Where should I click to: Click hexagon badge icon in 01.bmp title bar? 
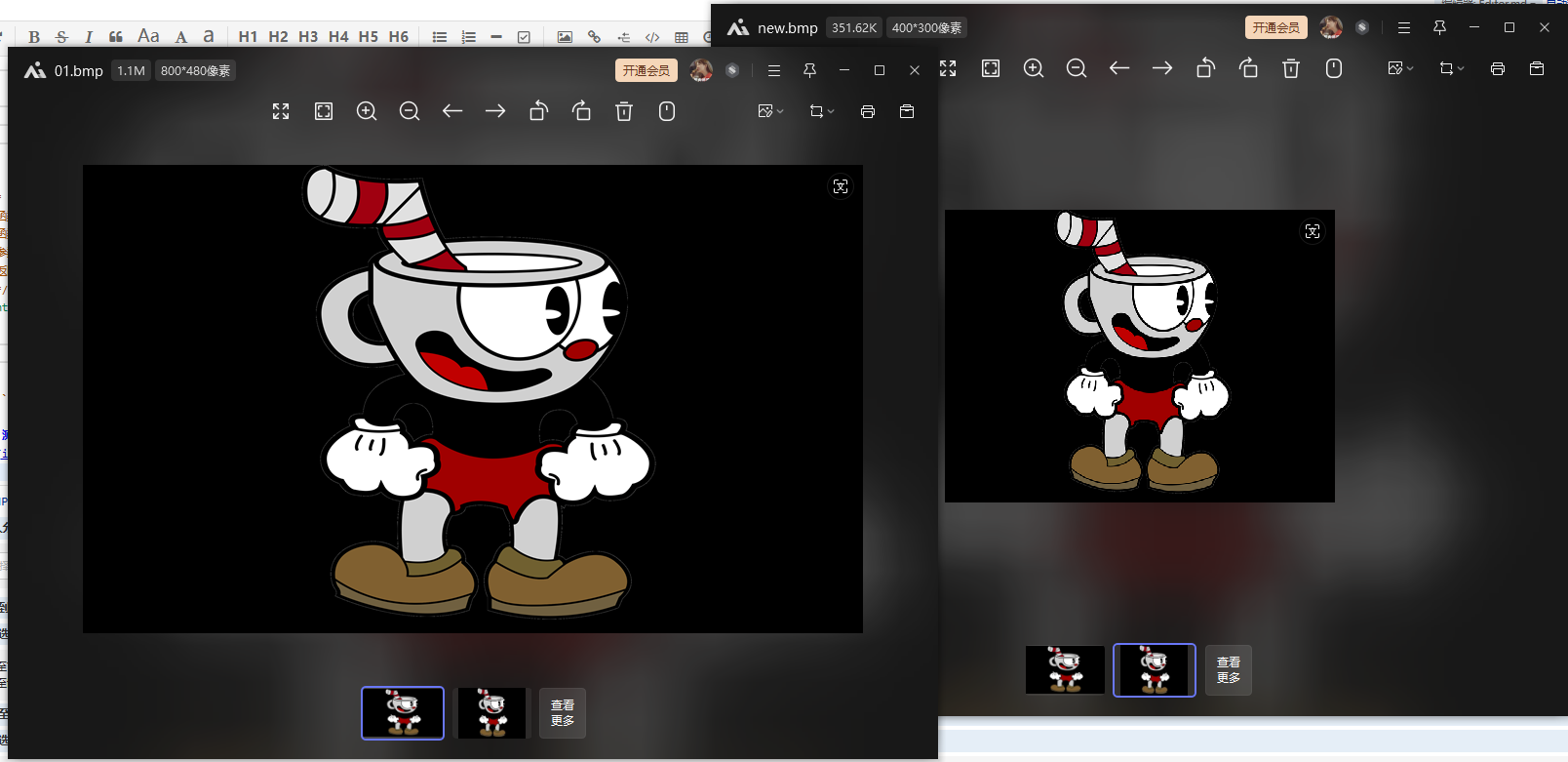pyautogui.click(x=732, y=70)
